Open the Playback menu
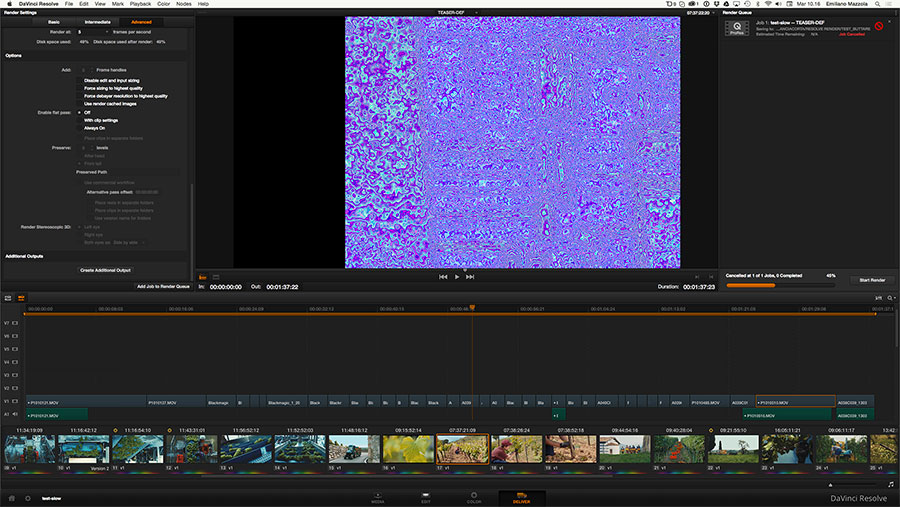Viewport: 900px width, 507px height. click(x=140, y=4)
